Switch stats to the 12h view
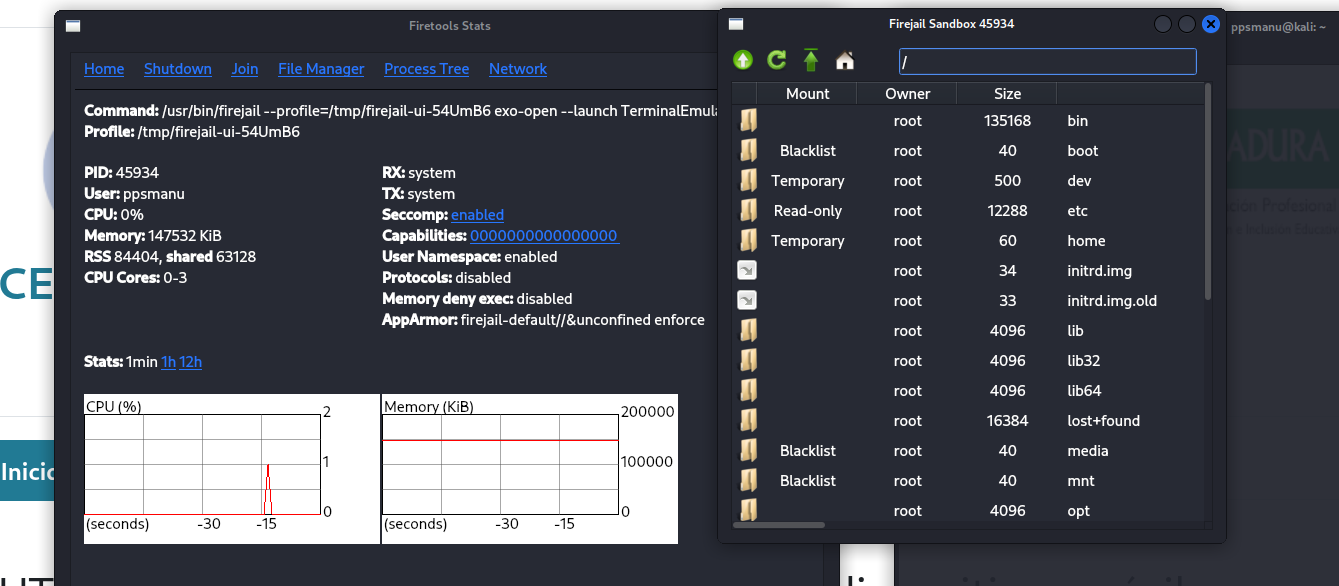Viewport: 1339px width, 586px height. (x=191, y=362)
